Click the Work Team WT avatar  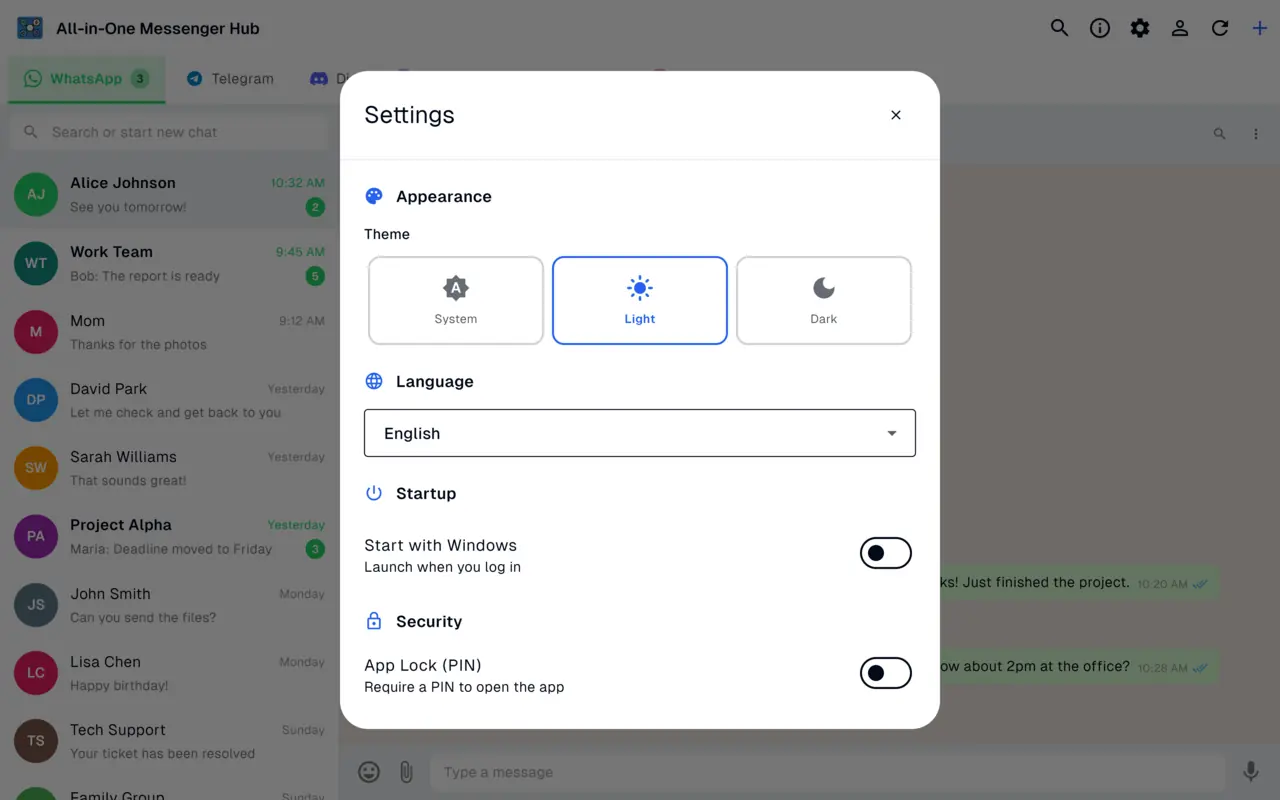click(x=36, y=263)
